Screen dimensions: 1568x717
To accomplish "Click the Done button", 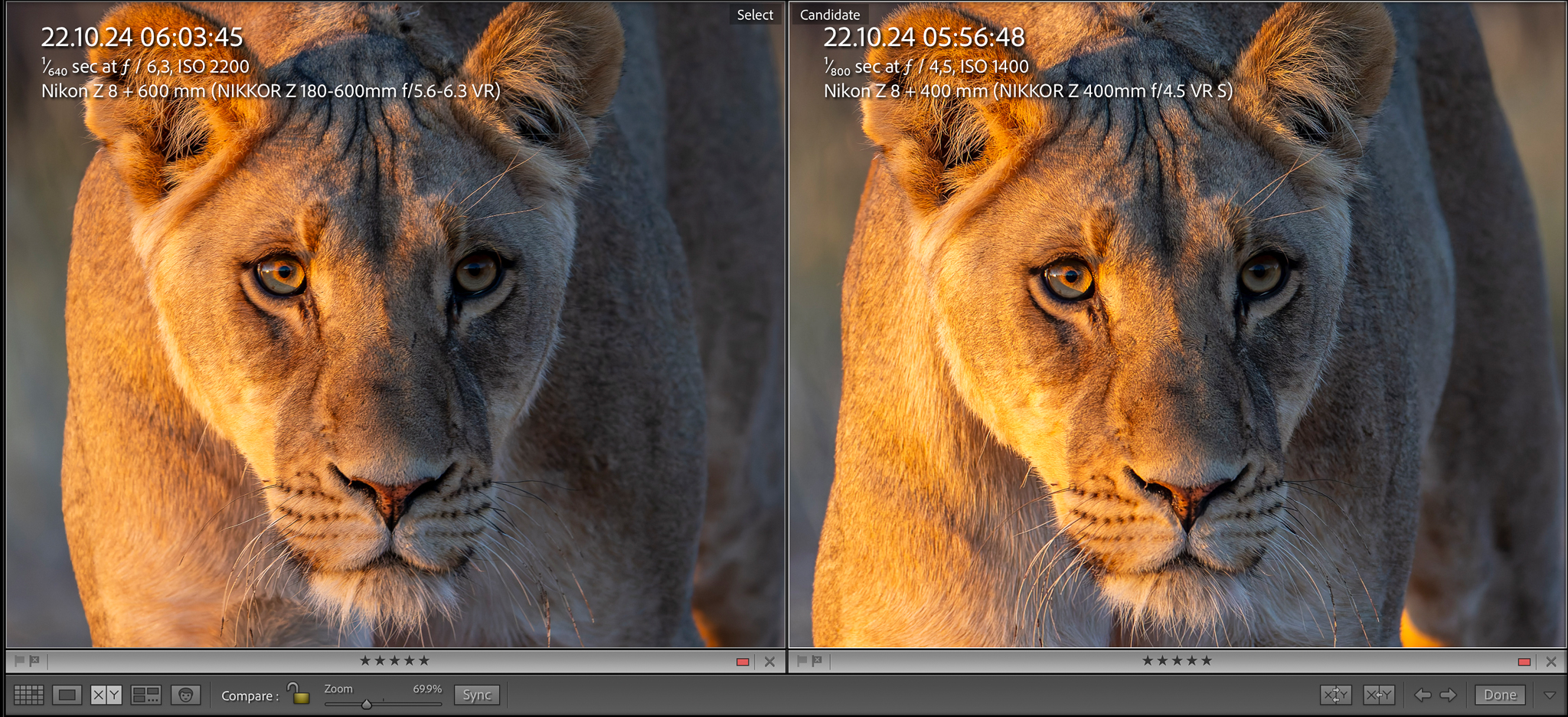I will (1500, 695).
